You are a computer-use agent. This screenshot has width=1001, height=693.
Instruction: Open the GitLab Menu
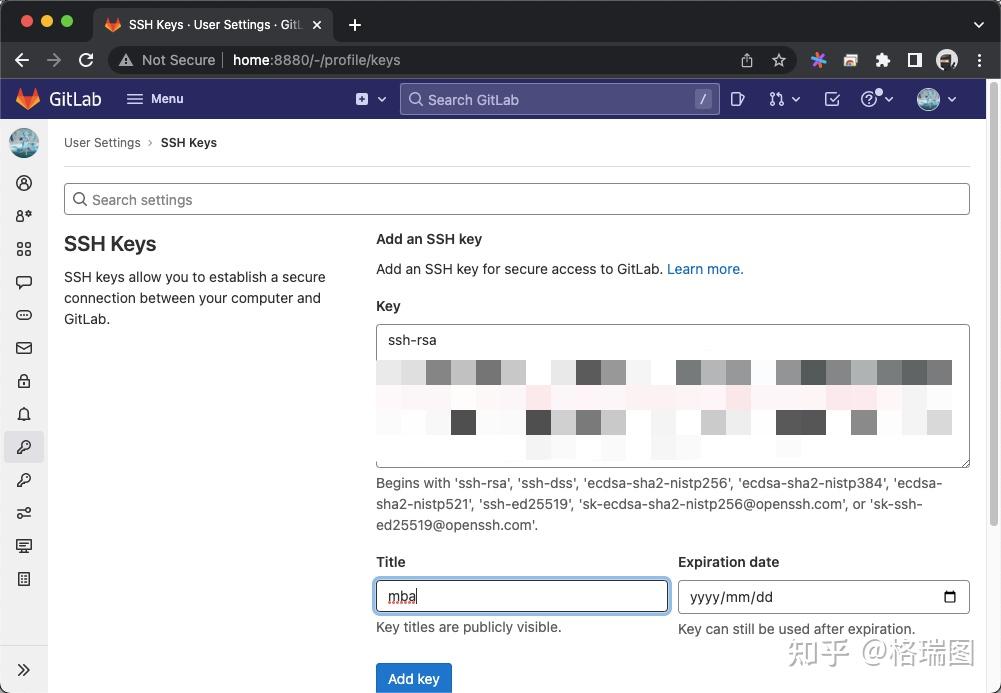click(155, 99)
